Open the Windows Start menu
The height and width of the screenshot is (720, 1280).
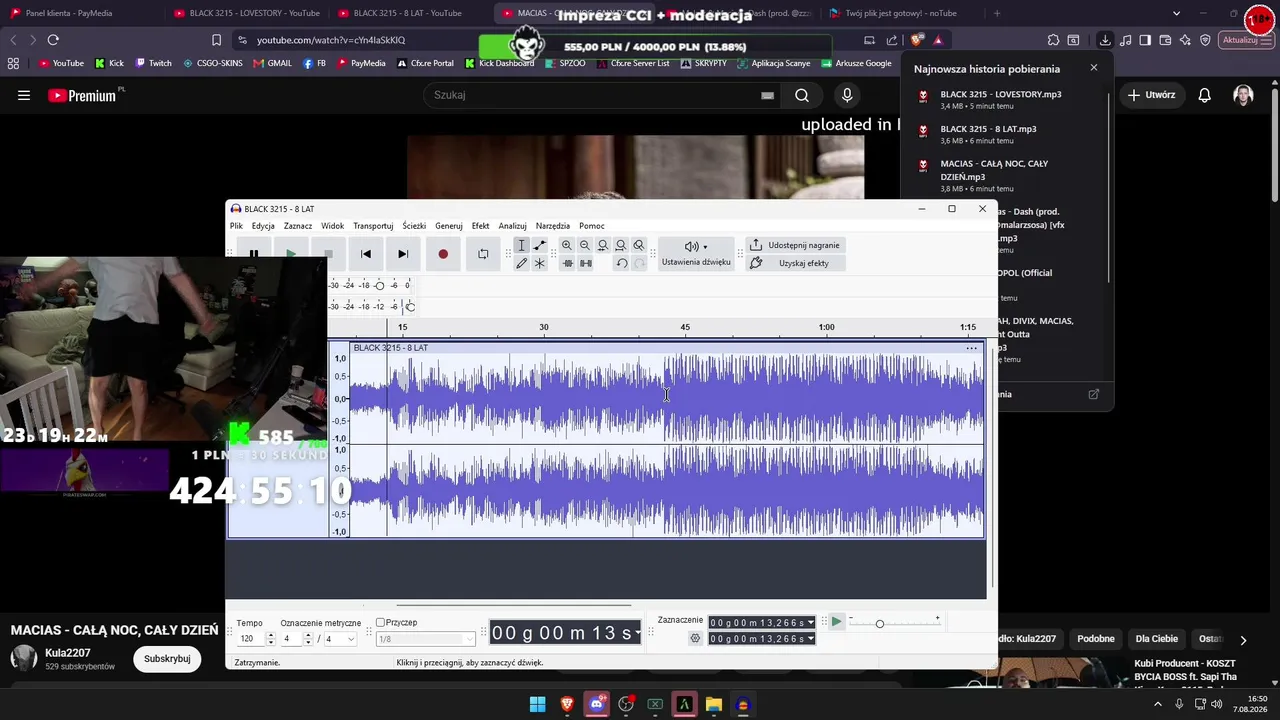click(538, 705)
